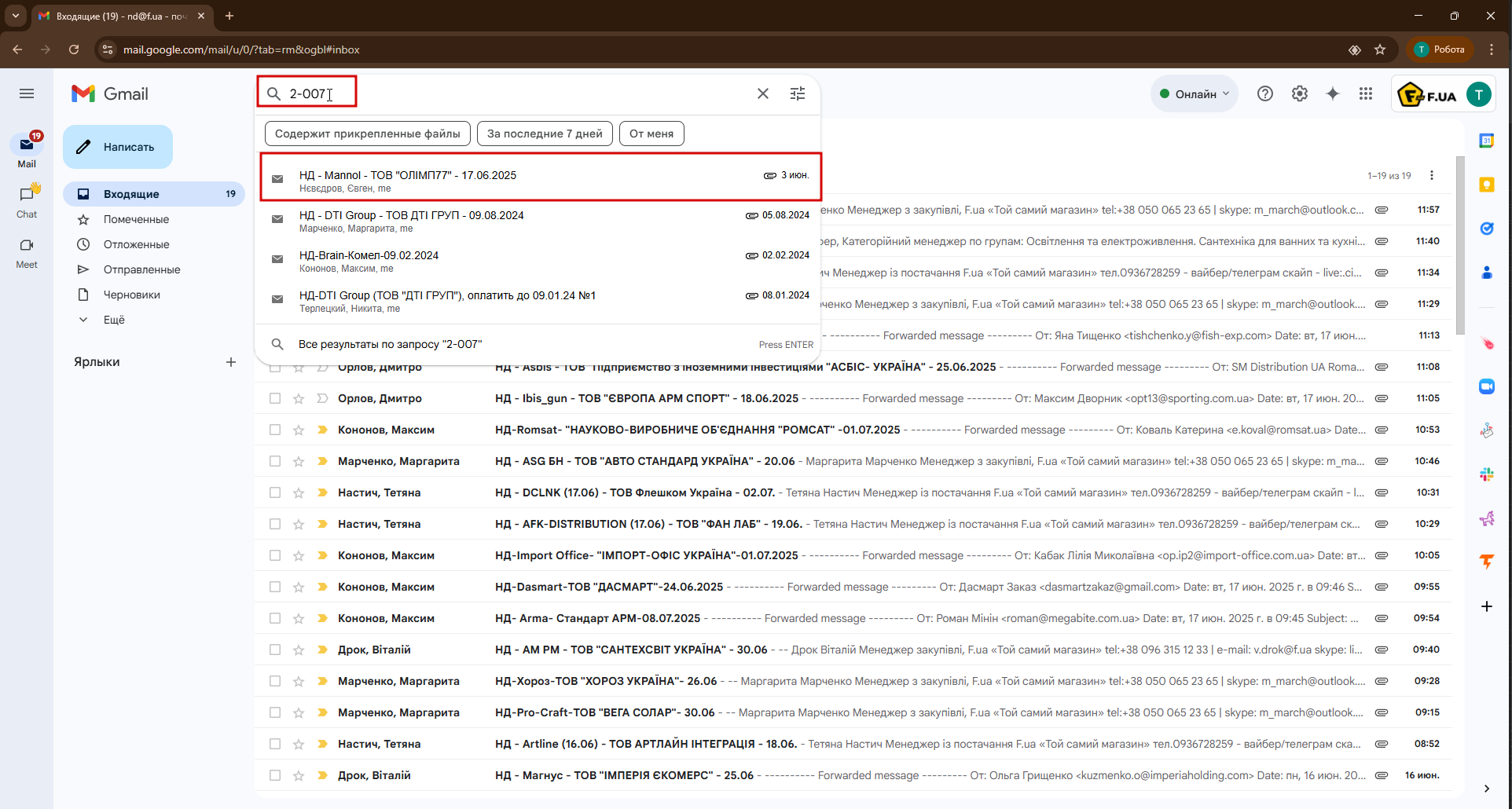Open the search options filter icon
Viewport: 1512px width, 809px height.
pos(797,93)
